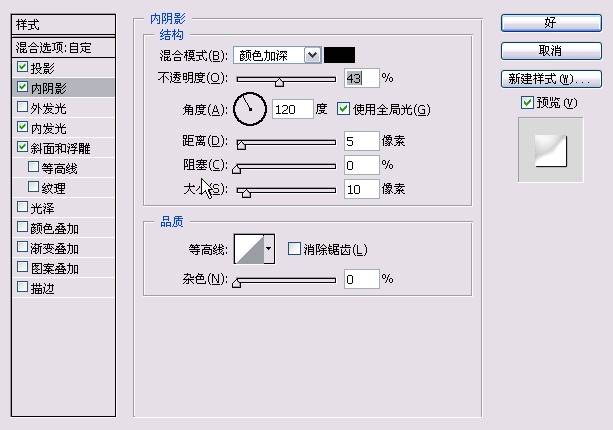The height and width of the screenshot is (430, 613).
Task: Expand the 等高线 contour picker arrow
Action: pyautogui.click(x=269, y=249)
